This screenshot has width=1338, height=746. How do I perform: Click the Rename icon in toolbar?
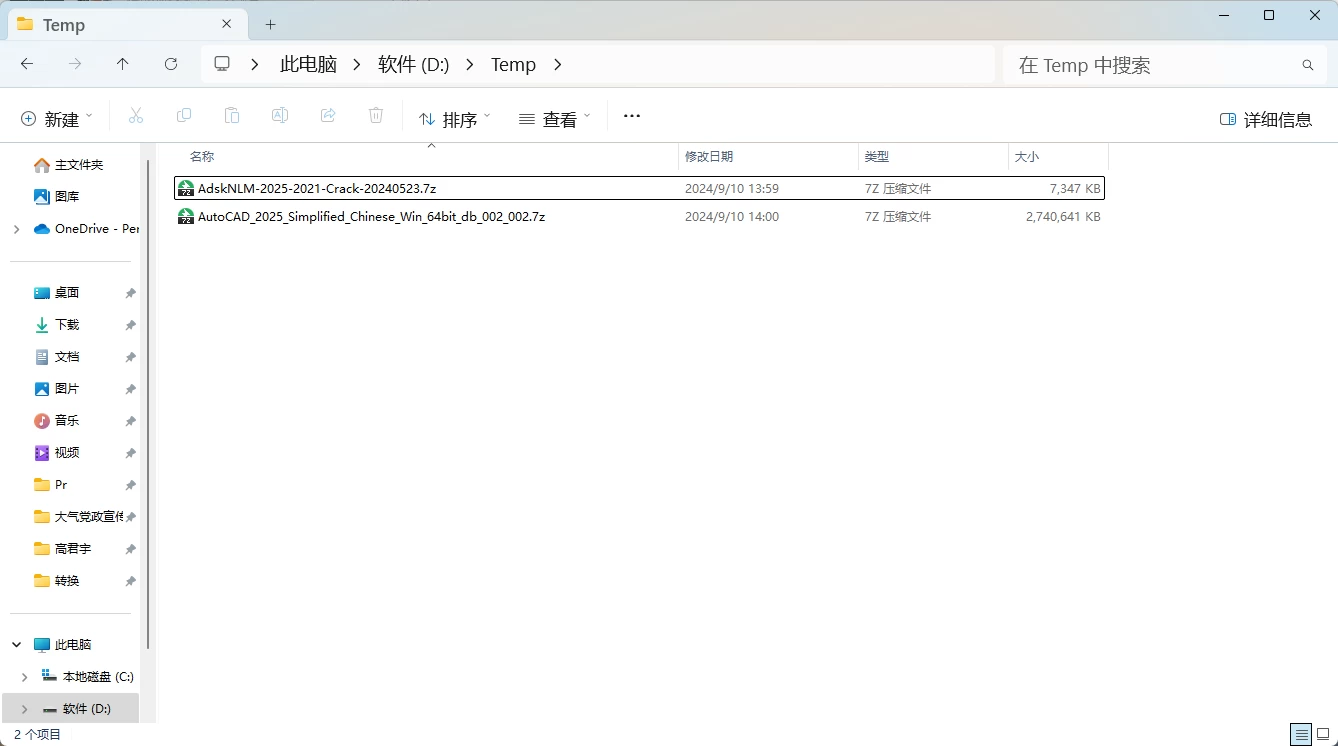(280, 117)
